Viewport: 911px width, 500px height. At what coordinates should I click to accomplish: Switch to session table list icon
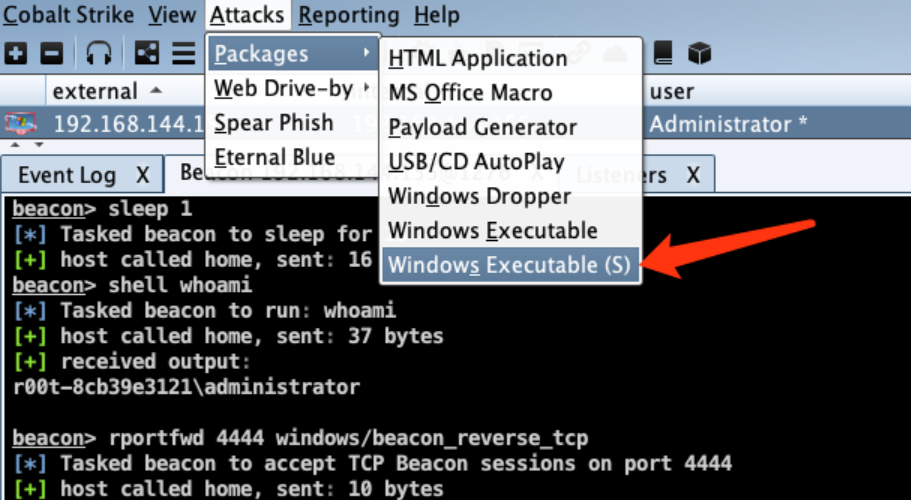pyautogui.click(x=184, y=54)
